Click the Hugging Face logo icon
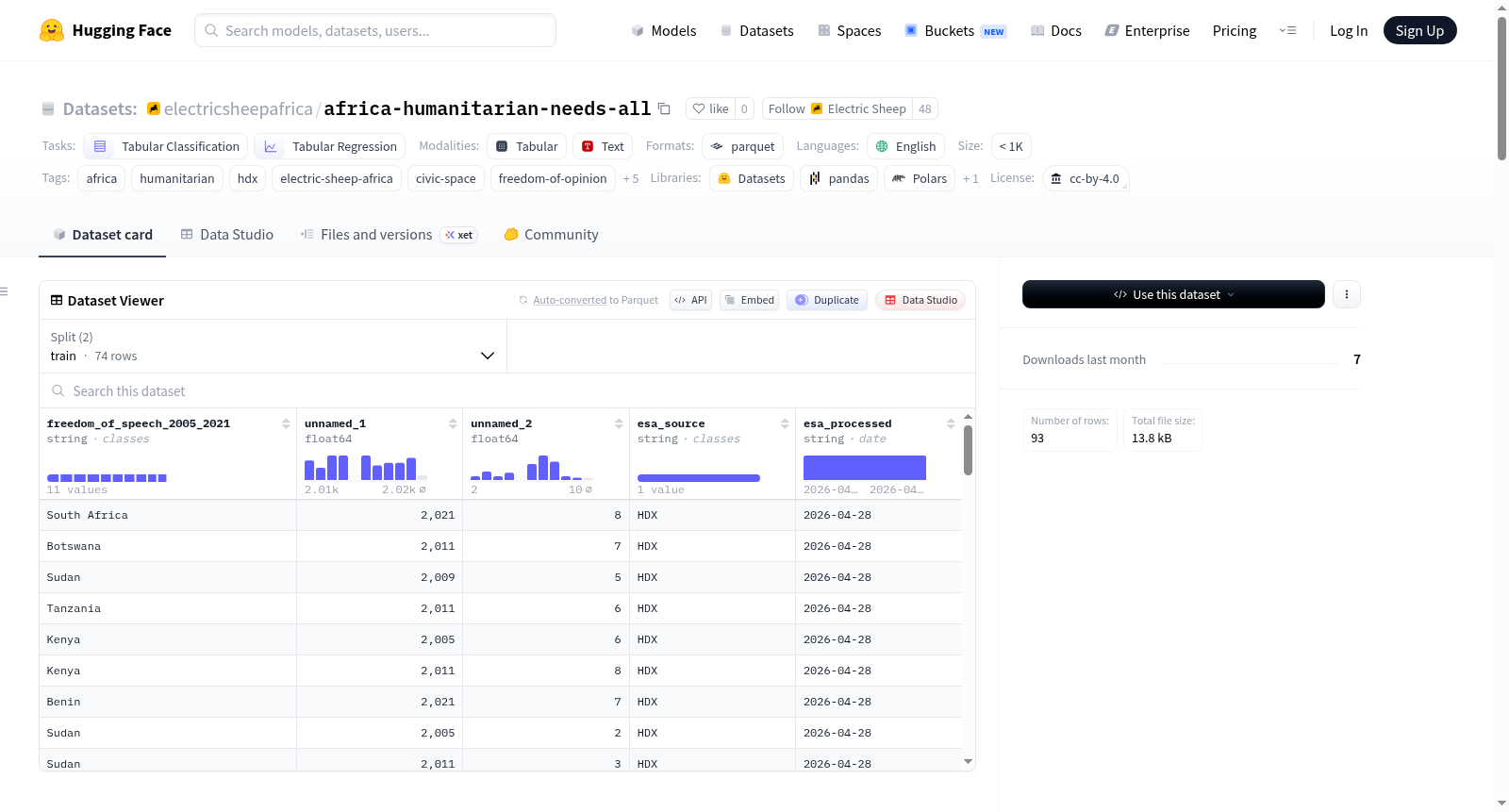The width and height of the screenshot is (1509, 812). 52,30
